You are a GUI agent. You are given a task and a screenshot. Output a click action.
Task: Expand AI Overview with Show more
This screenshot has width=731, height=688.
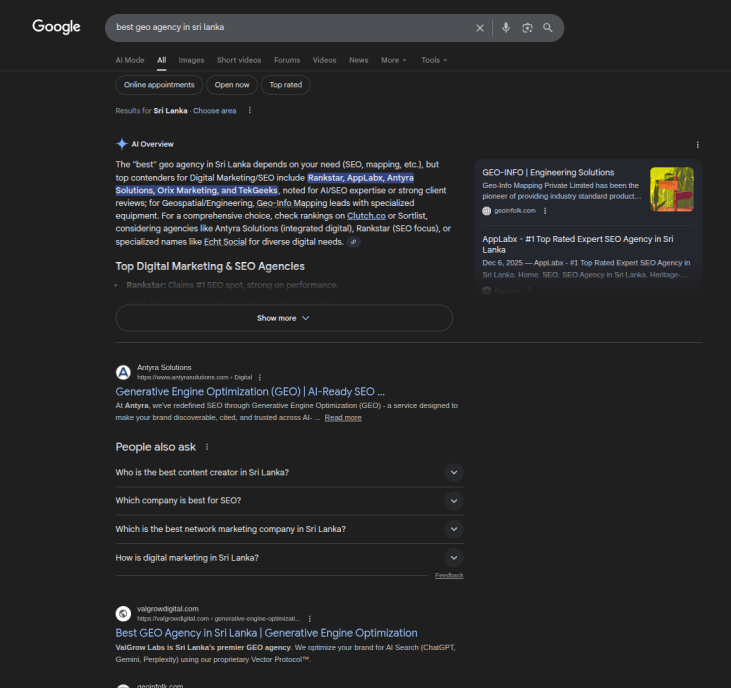[x=284, y=318]
